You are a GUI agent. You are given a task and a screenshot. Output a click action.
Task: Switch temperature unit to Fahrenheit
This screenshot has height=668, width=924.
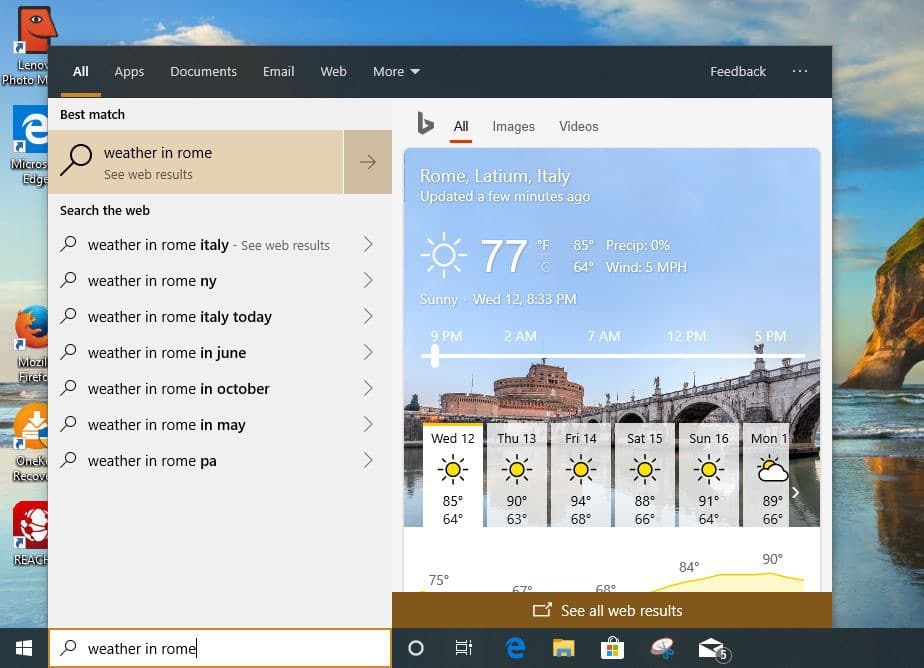[x=543, y=245]
